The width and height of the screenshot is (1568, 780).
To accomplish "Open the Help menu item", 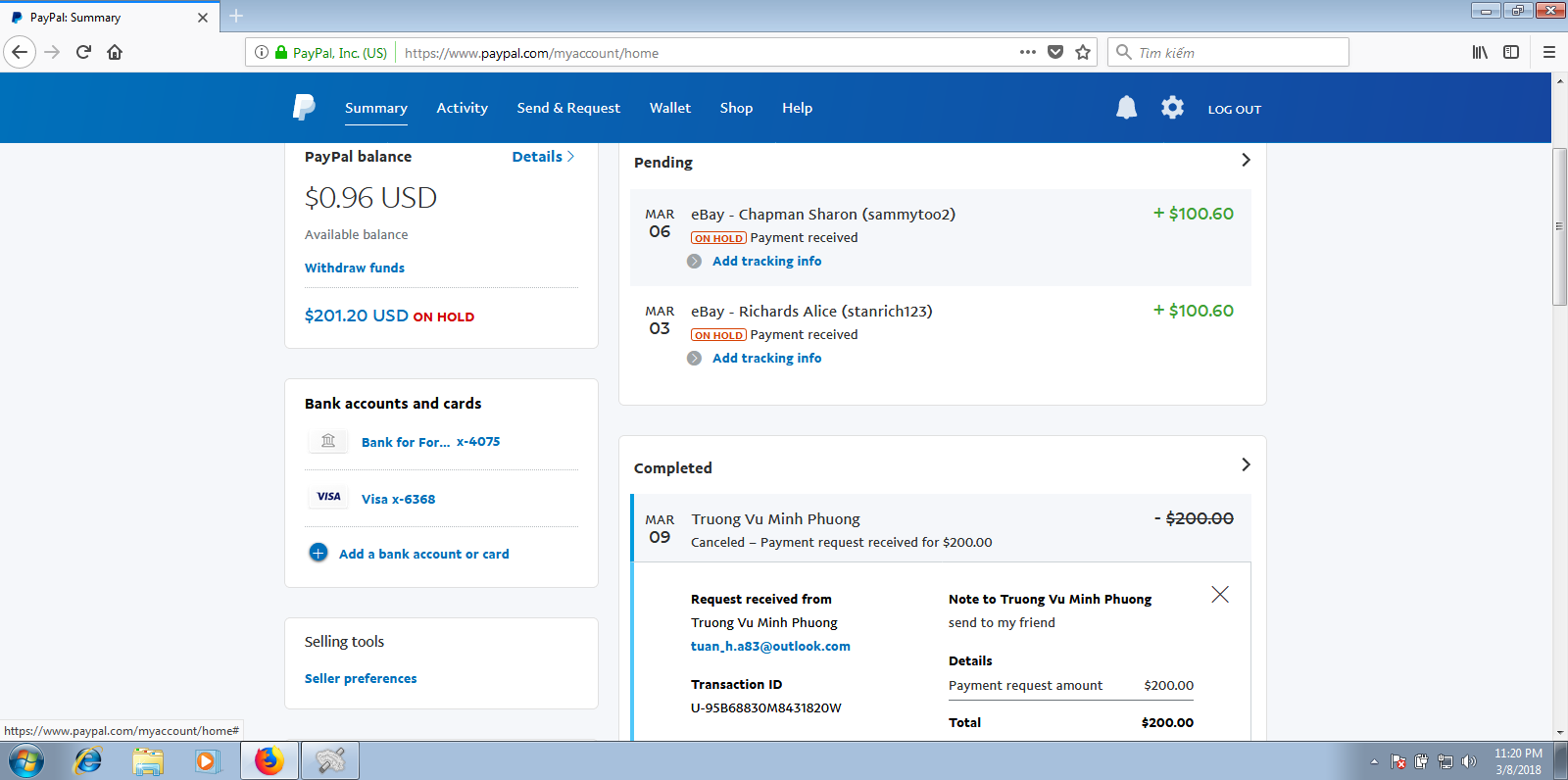I will [x=797, y=108].
